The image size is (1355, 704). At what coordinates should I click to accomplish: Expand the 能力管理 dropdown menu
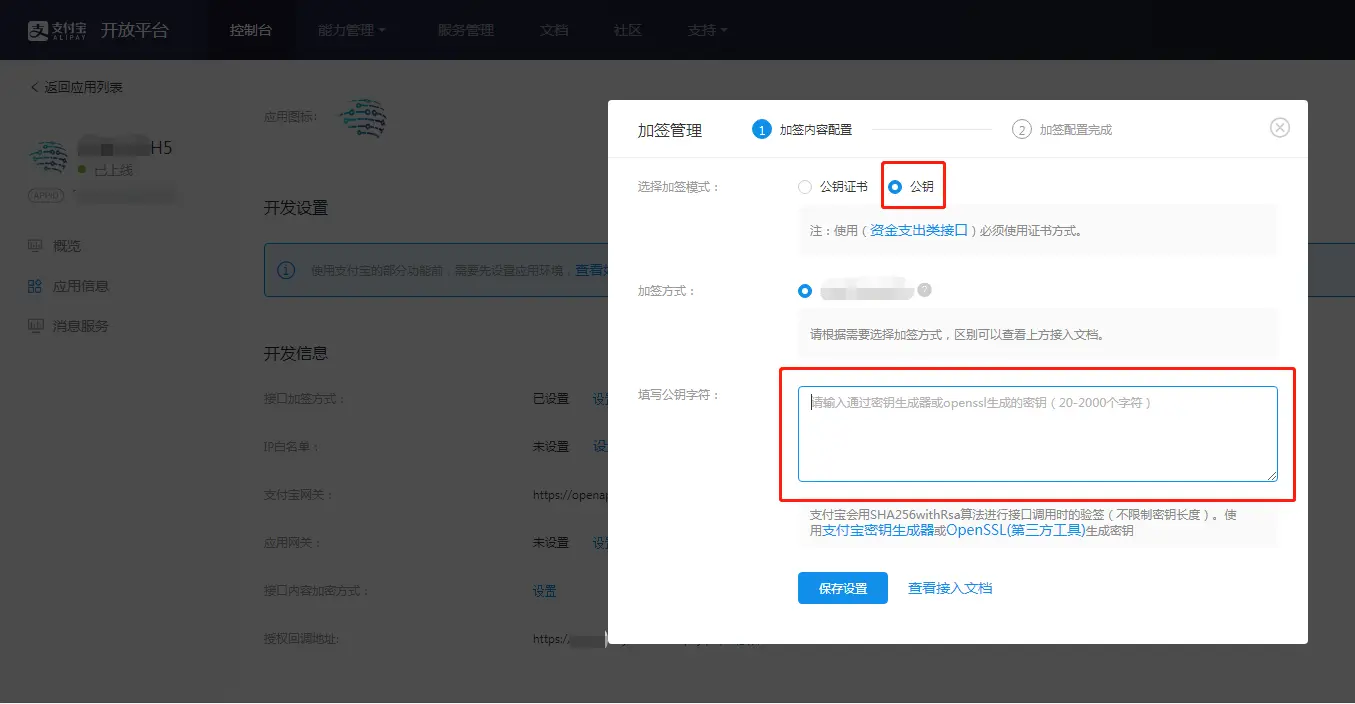(x=351, y=30)
